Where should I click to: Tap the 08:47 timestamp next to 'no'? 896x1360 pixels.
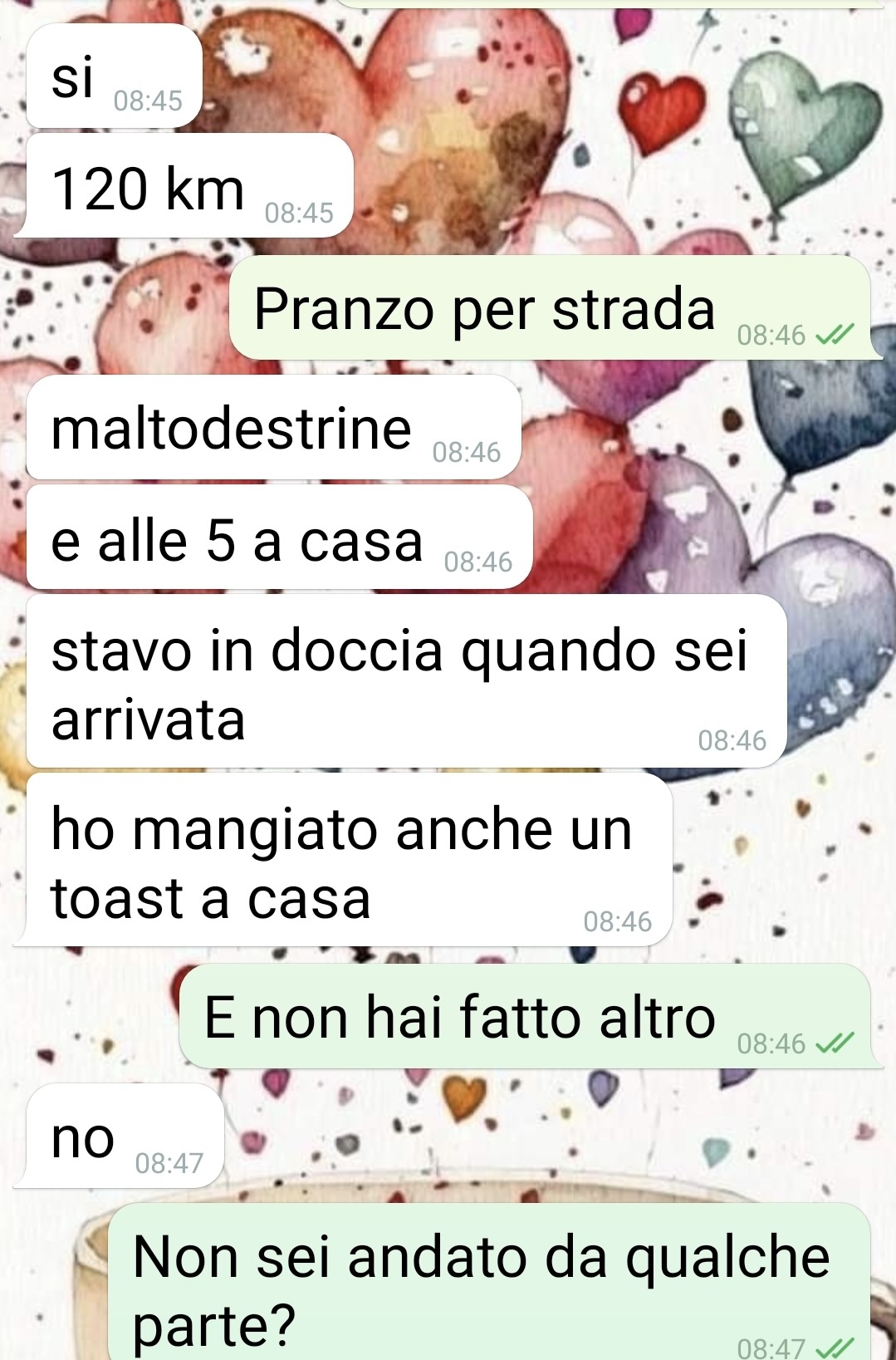[x=169, y=1162]
